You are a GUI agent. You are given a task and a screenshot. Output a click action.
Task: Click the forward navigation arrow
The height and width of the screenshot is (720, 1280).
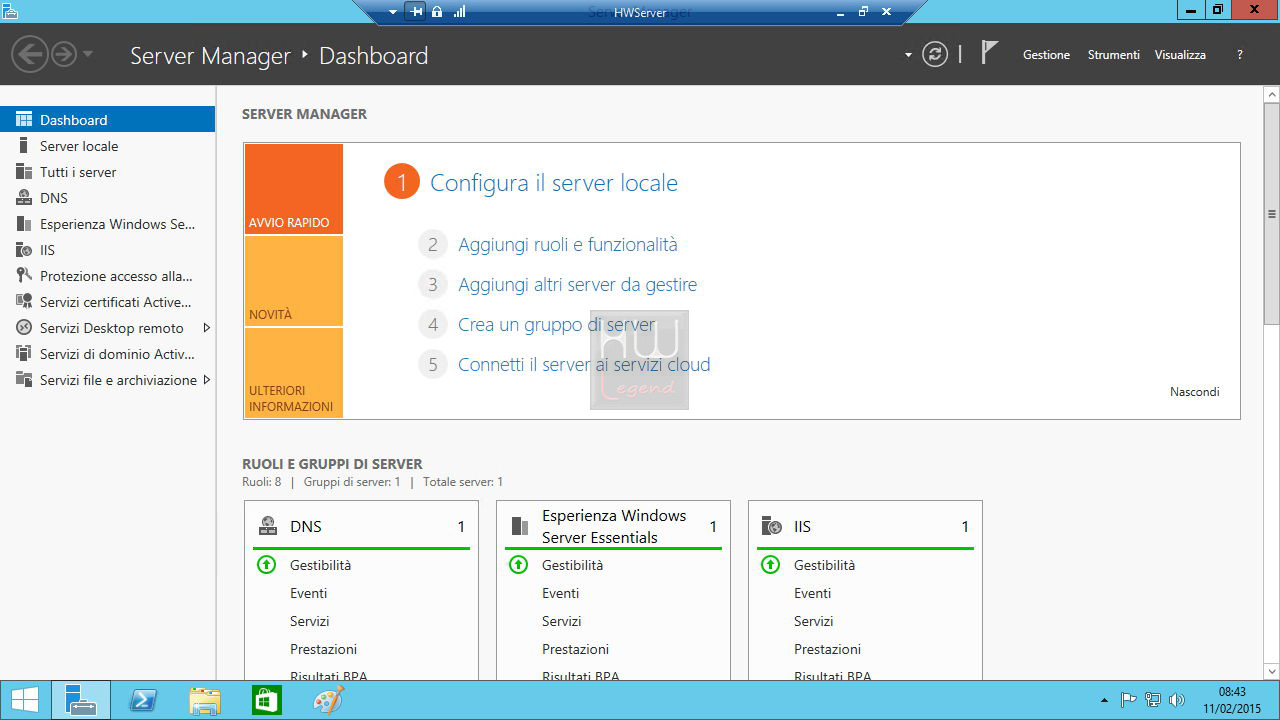pos(64,54)
